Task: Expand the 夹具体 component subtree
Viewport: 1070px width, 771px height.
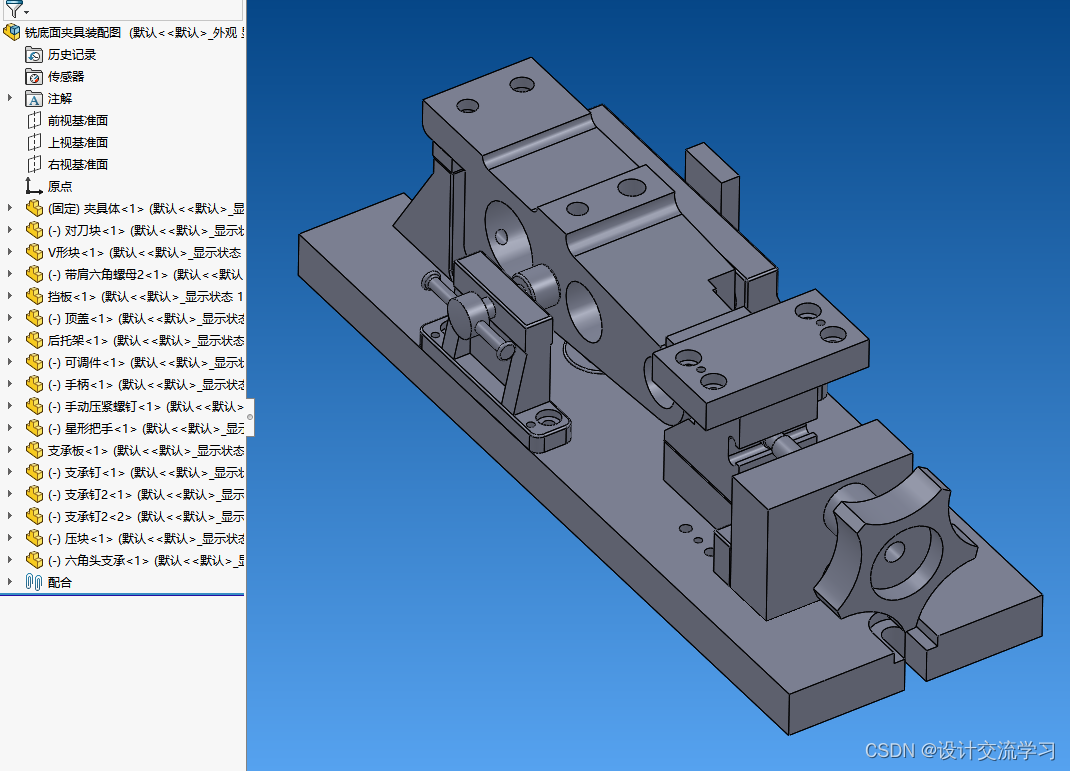Action: click(x=8, y=207)
